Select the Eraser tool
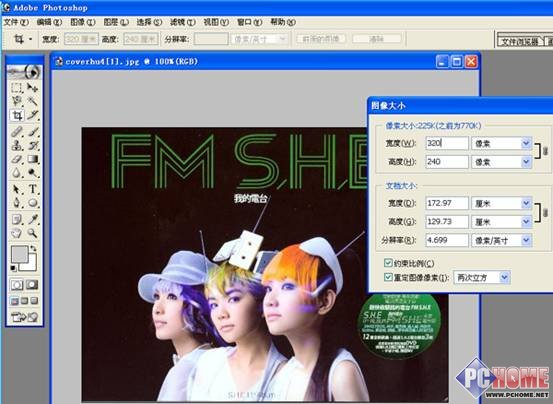The height and width of the screenshot is (404, 553). tap(17, 159)
